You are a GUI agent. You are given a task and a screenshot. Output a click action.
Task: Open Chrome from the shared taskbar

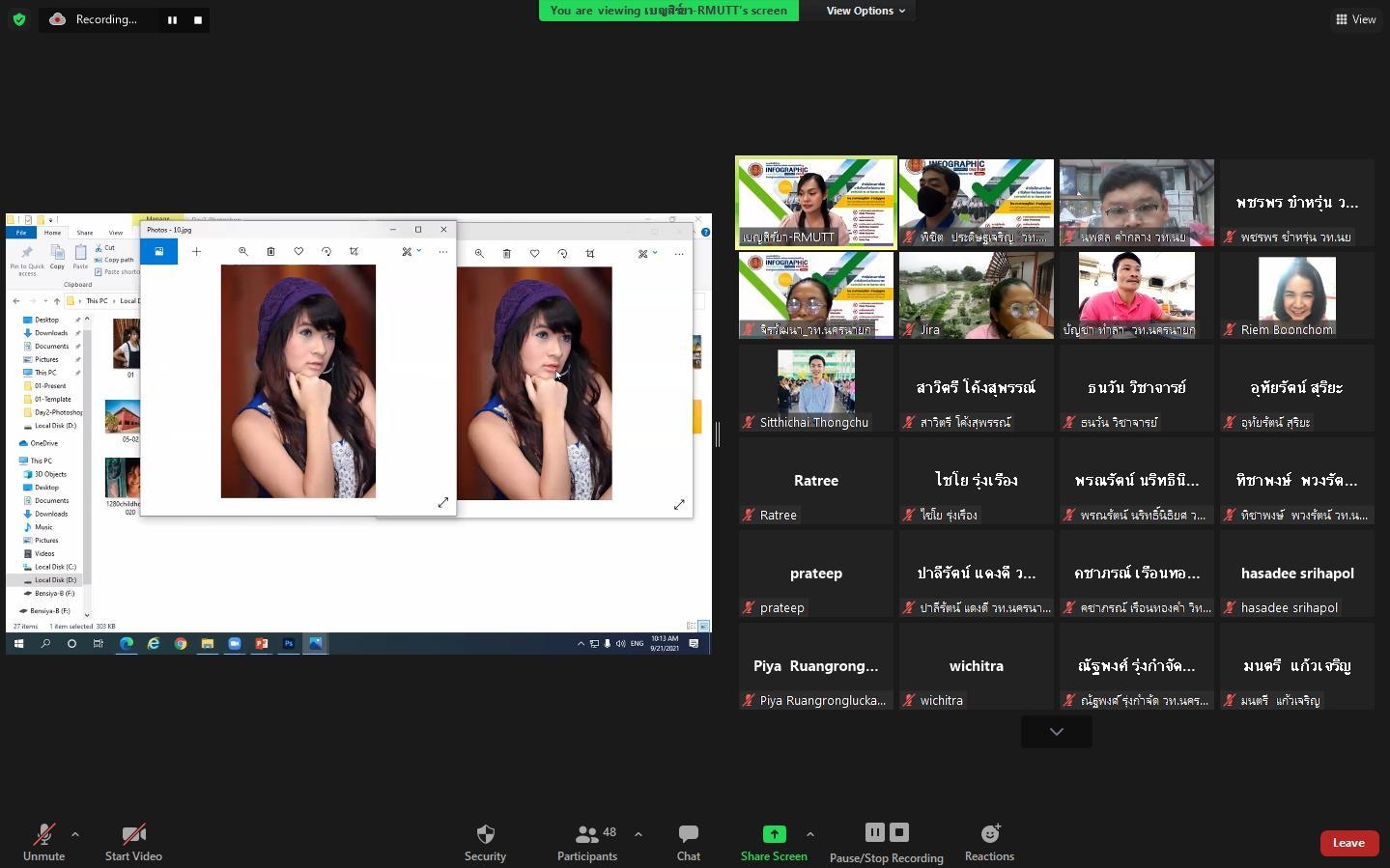pyautogui.click(x=181, y=643)
